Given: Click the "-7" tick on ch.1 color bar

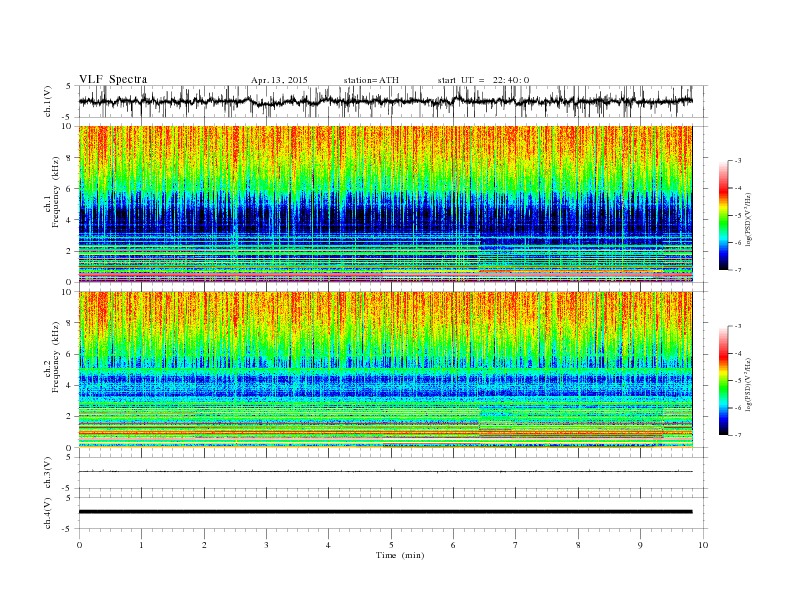Looking at the screenshot, I should click(x=737, y=270).
